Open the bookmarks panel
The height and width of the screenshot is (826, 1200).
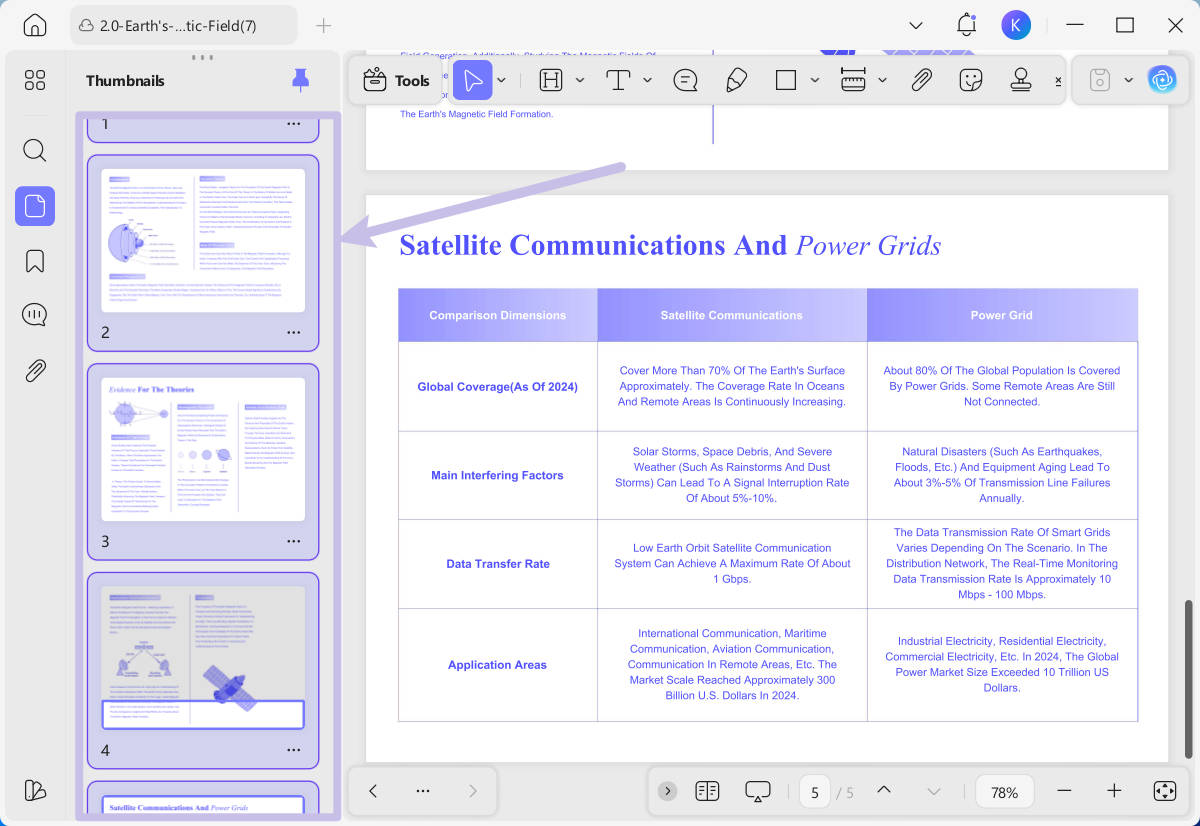point(35,261)
